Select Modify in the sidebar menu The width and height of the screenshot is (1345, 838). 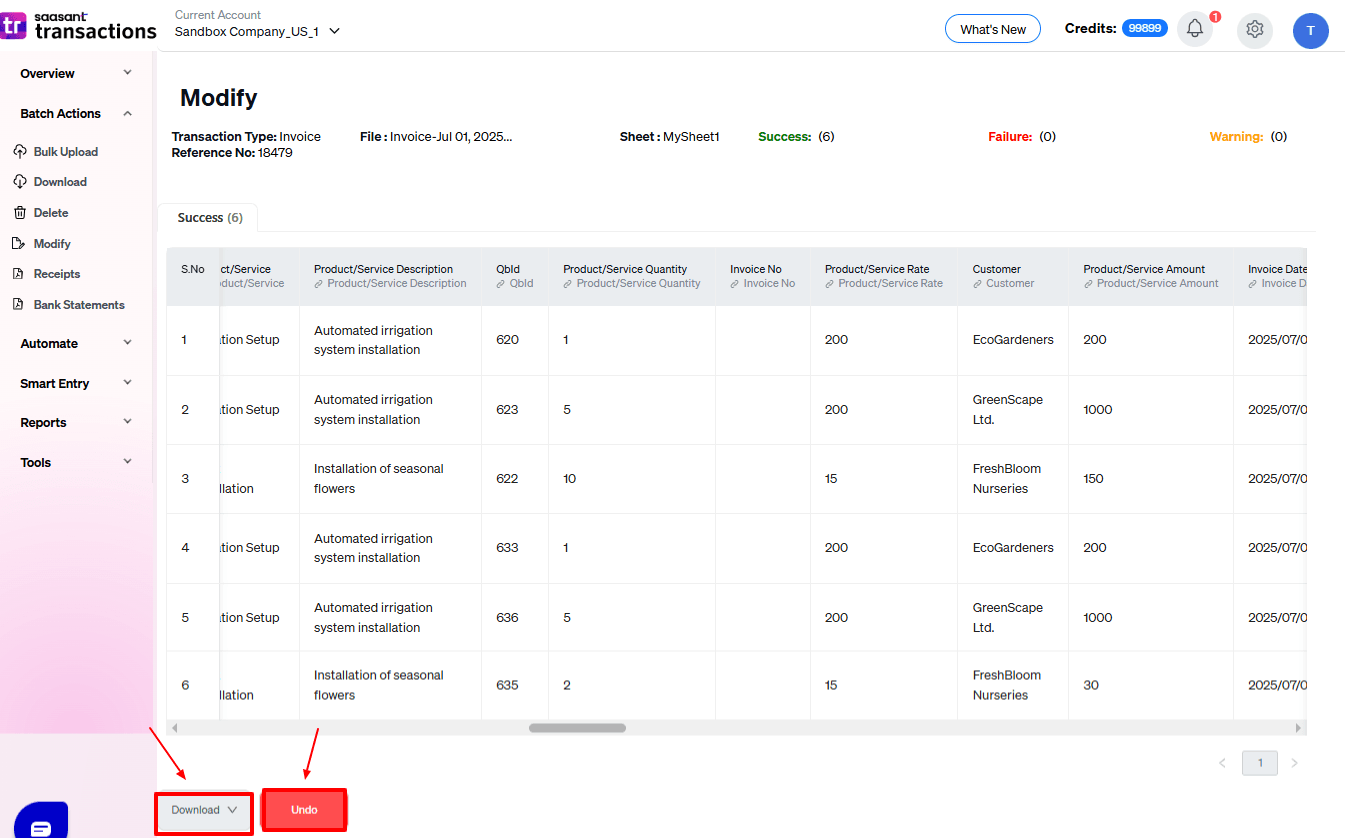(52, 244)
